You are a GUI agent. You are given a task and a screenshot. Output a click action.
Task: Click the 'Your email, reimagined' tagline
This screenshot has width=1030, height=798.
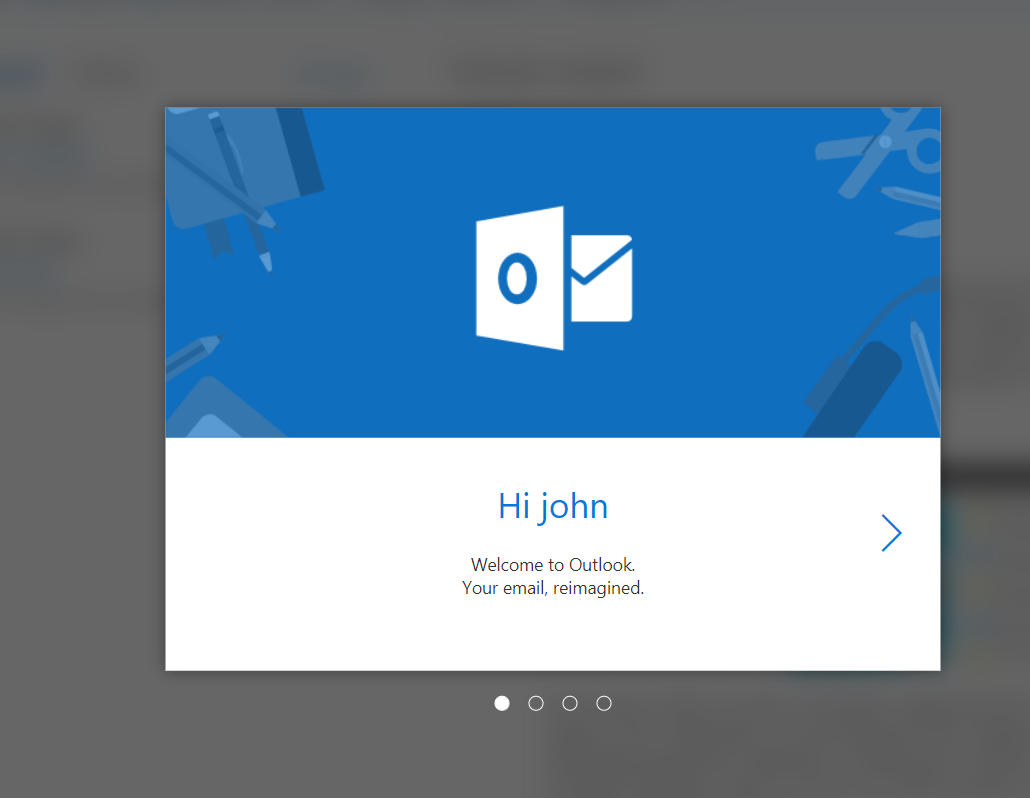(553, 588)
